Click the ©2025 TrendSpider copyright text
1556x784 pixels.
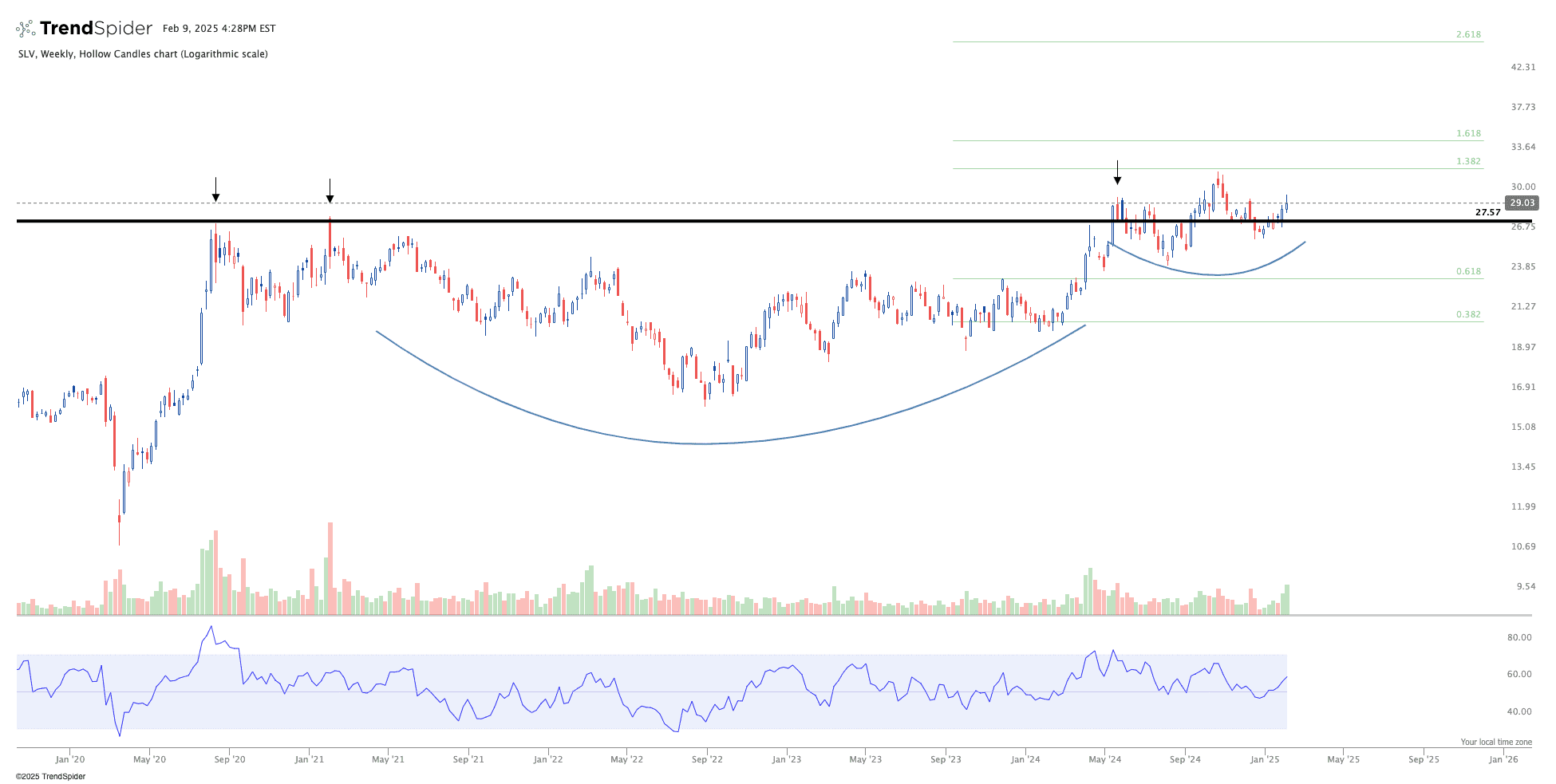pos(50,776)
